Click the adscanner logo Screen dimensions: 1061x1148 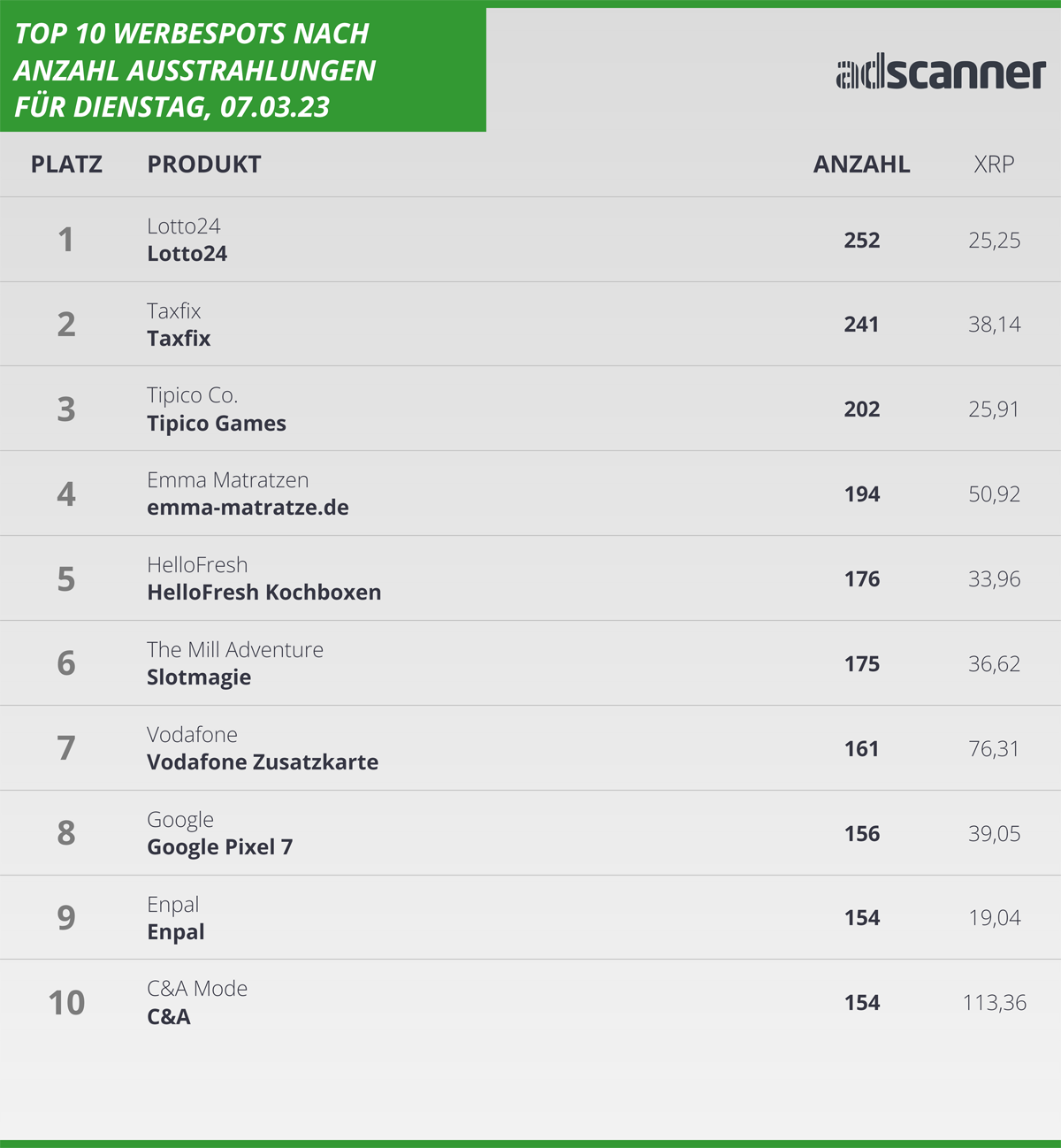point(941,74)
